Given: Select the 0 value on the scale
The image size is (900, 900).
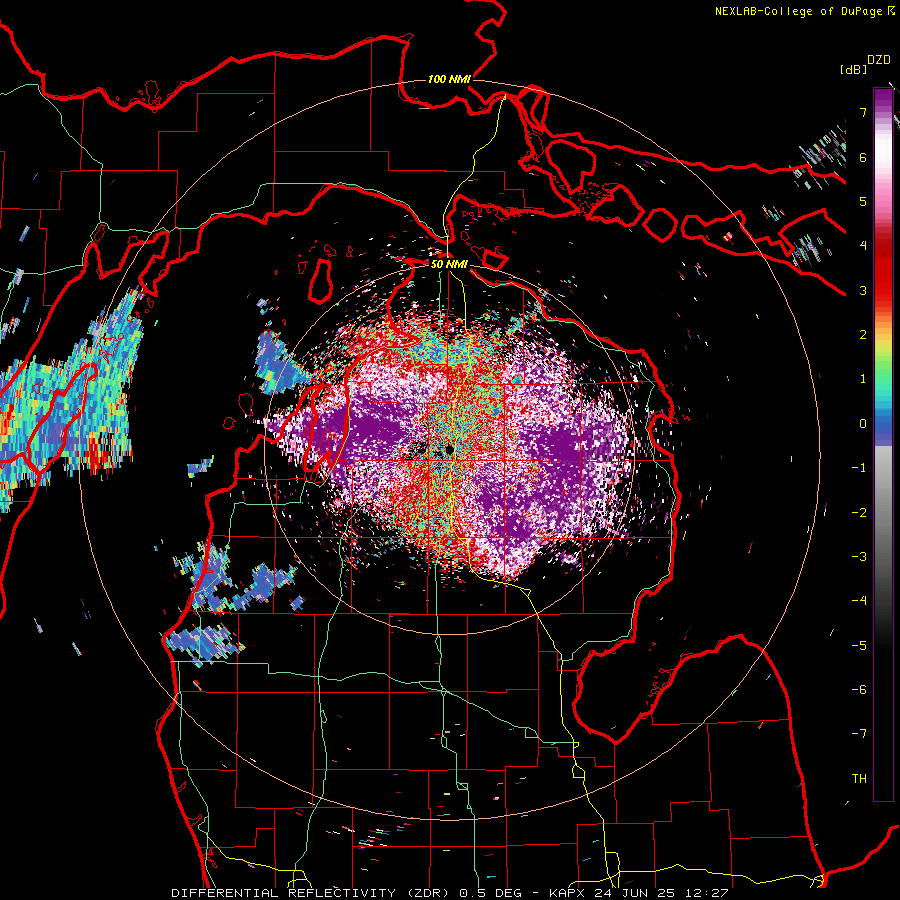Looking at the screenshot, I should pos(863,424).
